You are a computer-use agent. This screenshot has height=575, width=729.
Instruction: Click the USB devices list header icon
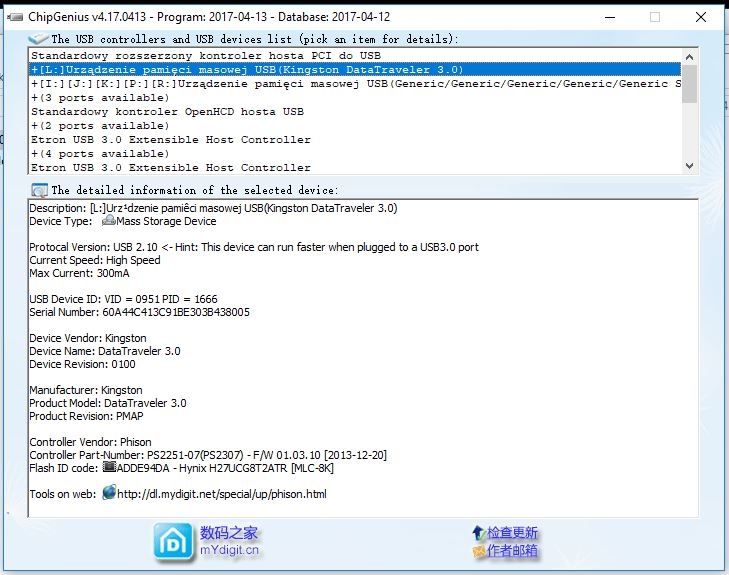point(38,39)
